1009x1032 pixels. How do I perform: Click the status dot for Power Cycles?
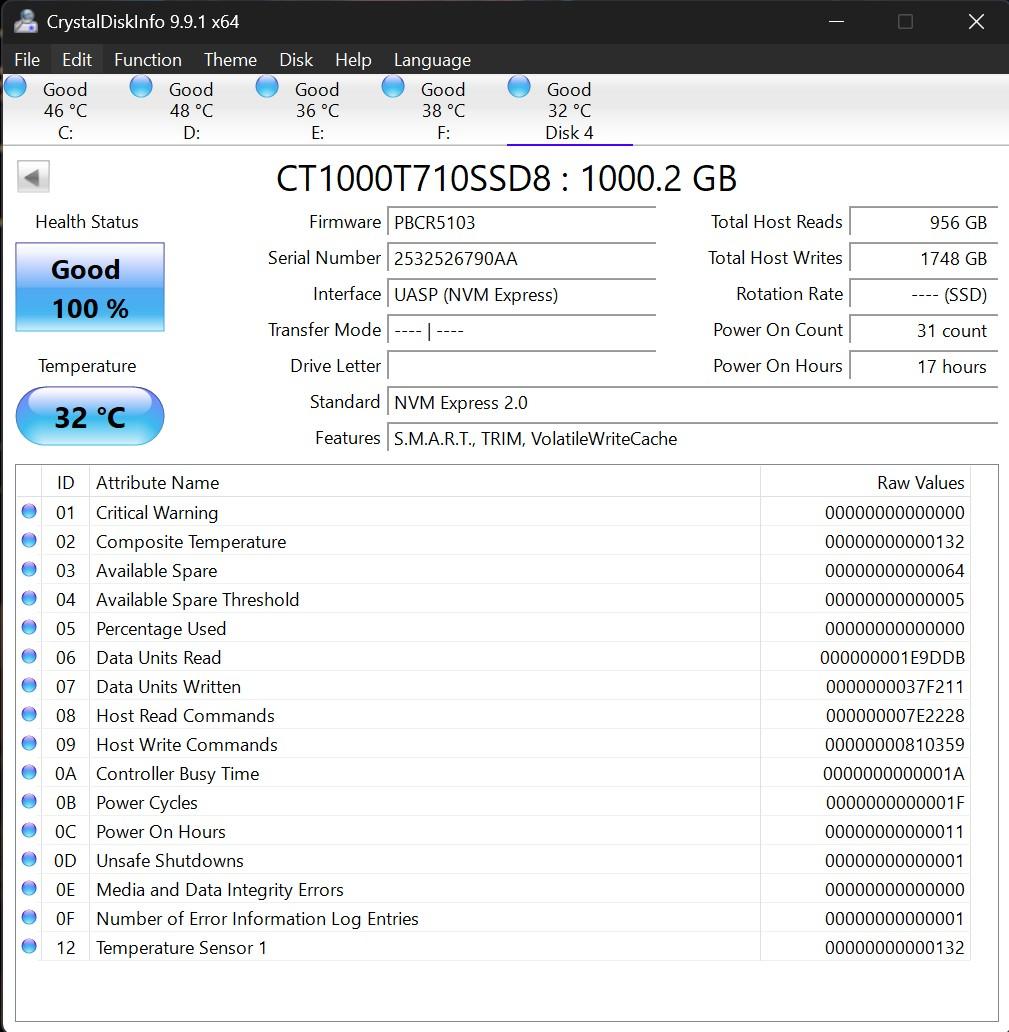click(29, 801)
